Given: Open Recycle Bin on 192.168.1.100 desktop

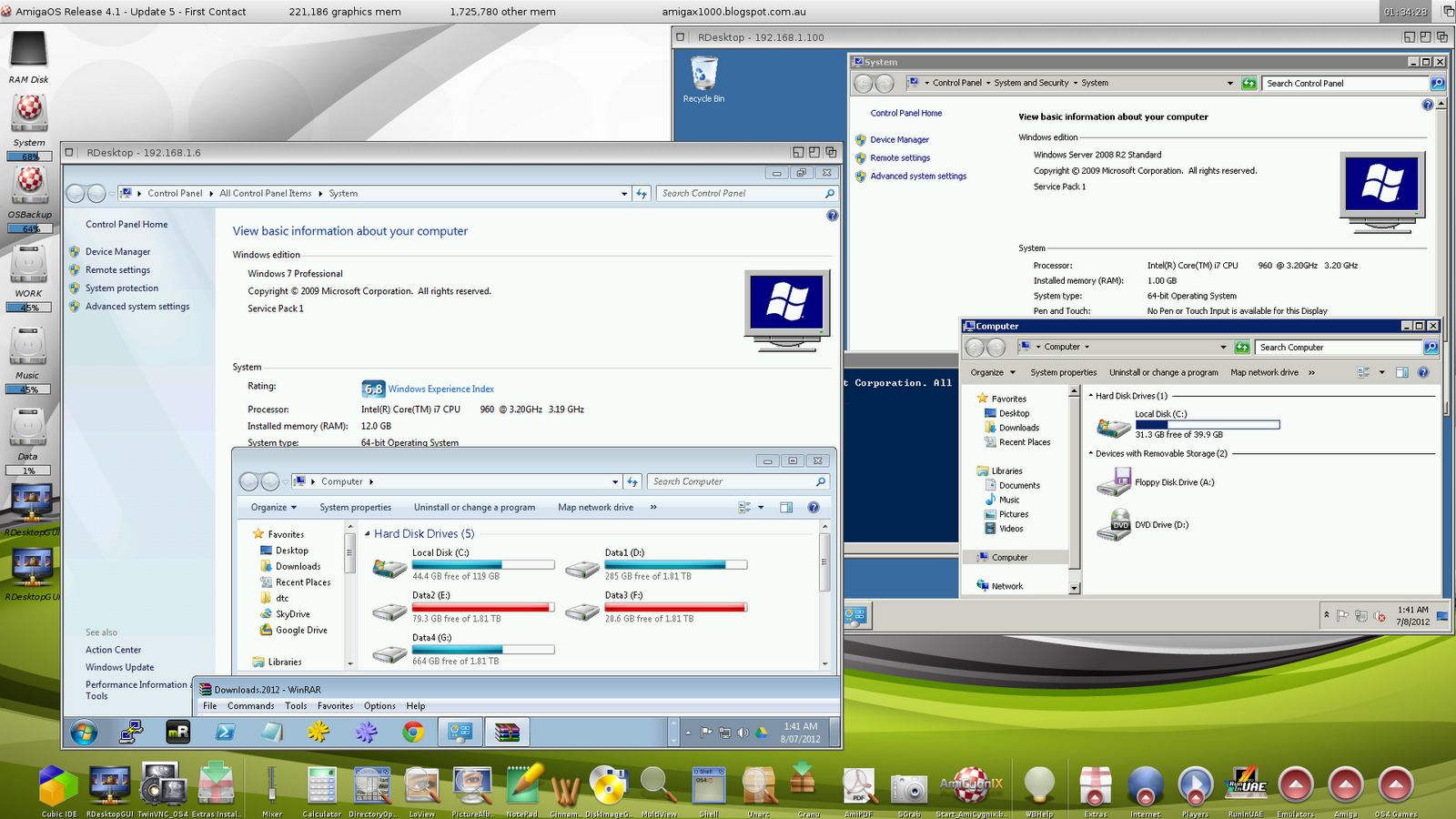Looking at the screenshot, I should click(x=704, y=74).
